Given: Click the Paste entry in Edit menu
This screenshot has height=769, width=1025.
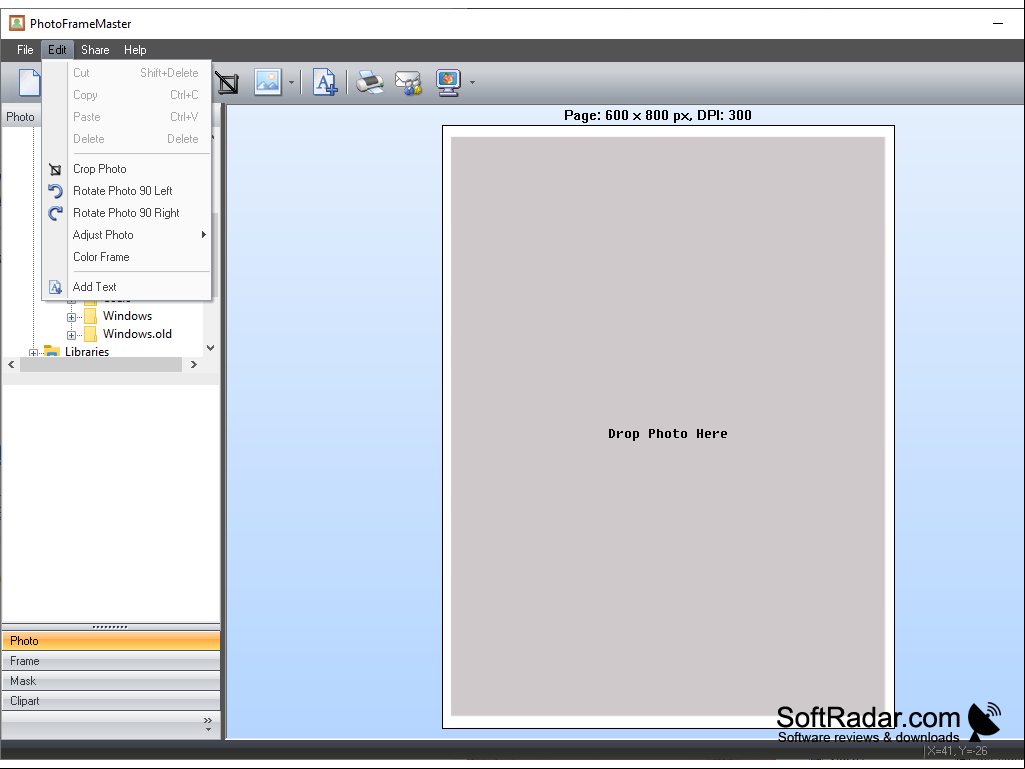Looking at the screenshot, I should (x=127, y=117).
